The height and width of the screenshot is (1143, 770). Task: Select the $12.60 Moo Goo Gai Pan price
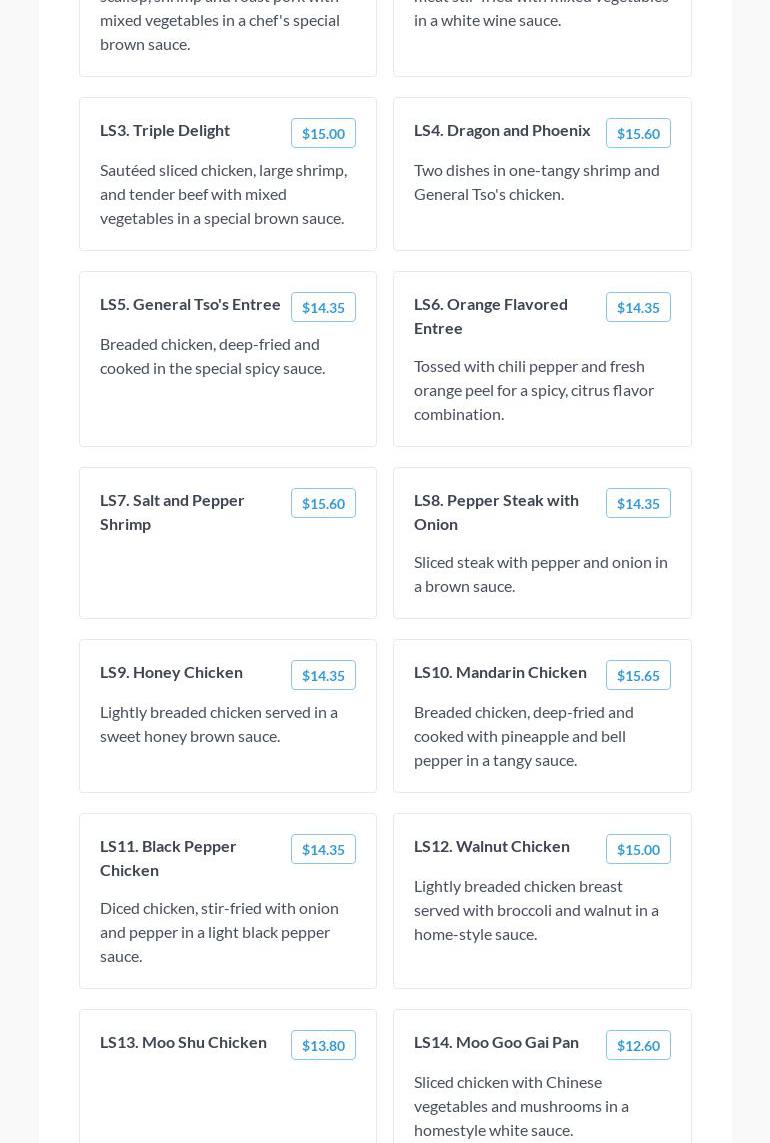pyautogui.click(x=638, y=1045)
